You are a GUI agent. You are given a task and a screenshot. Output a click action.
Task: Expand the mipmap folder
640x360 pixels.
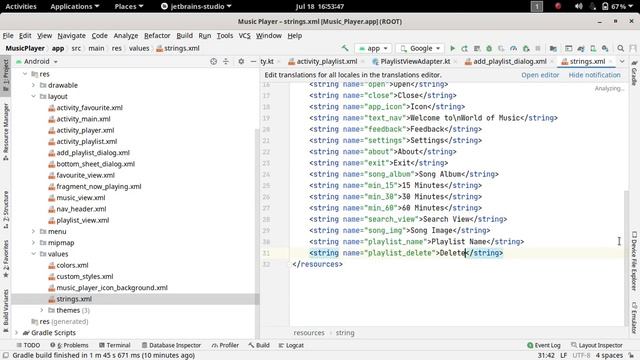[33, 242]
